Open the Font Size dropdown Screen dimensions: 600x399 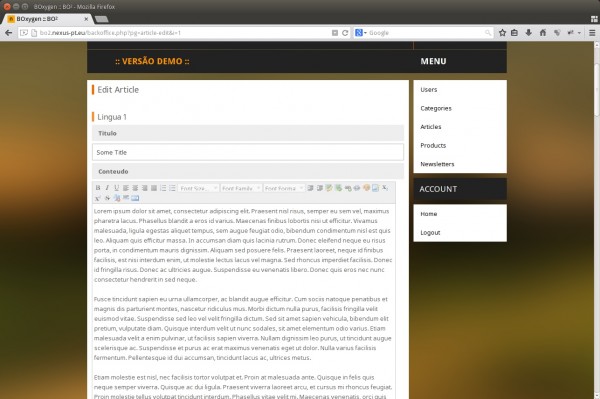(199, 188)
